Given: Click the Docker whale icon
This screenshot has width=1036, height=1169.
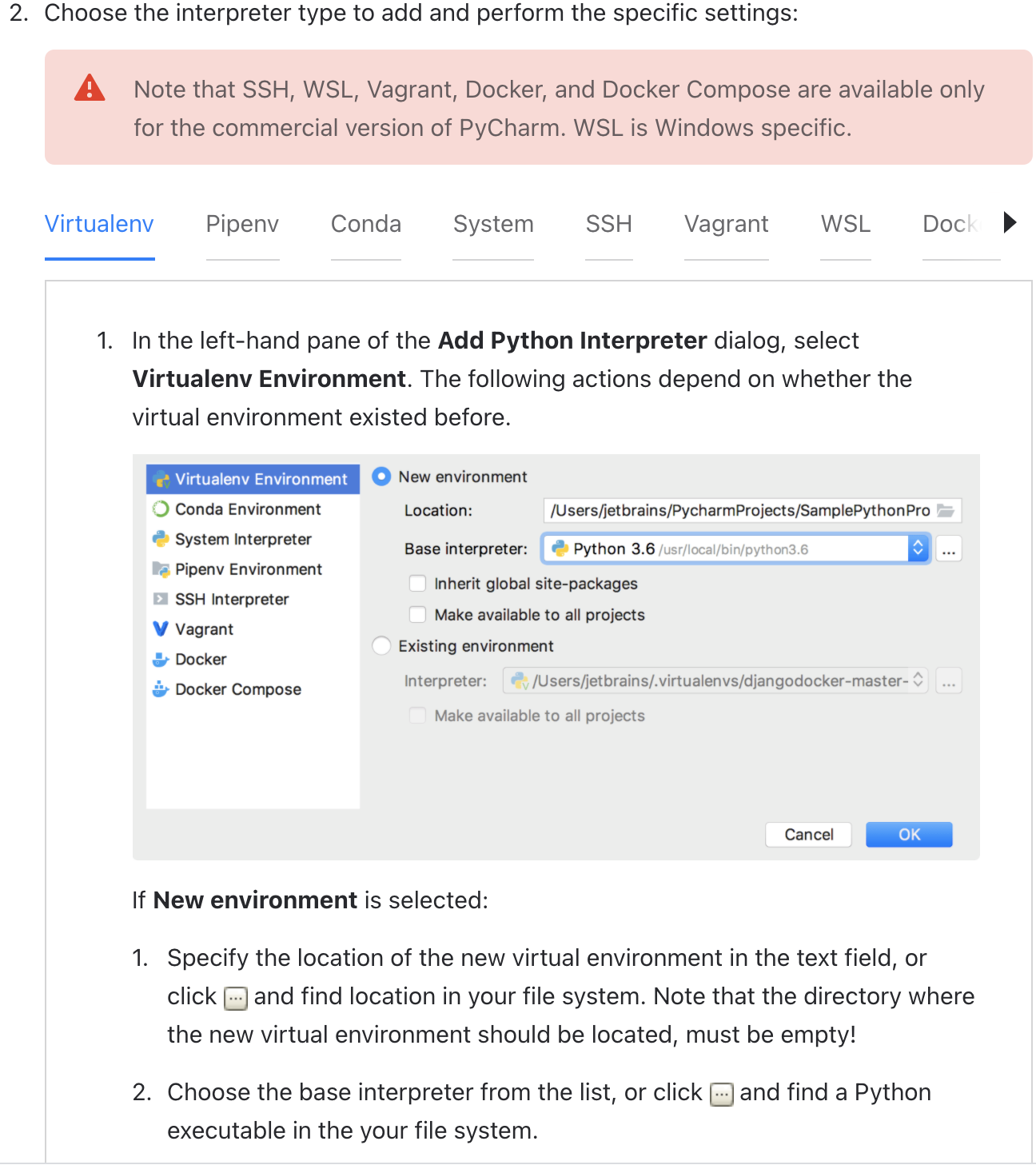Looking at the screenshot, I should (x=161, y=660).
